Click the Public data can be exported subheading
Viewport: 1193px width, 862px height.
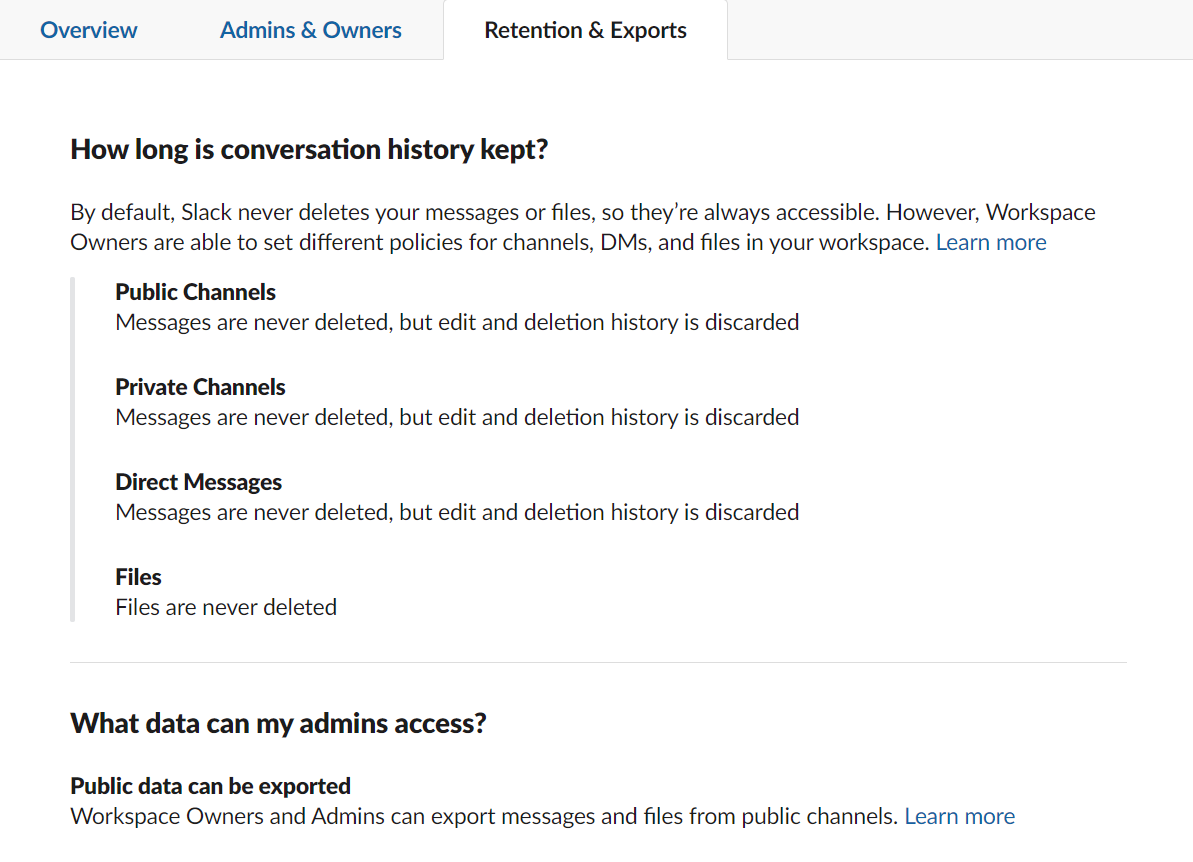click(x=210, y=785)
